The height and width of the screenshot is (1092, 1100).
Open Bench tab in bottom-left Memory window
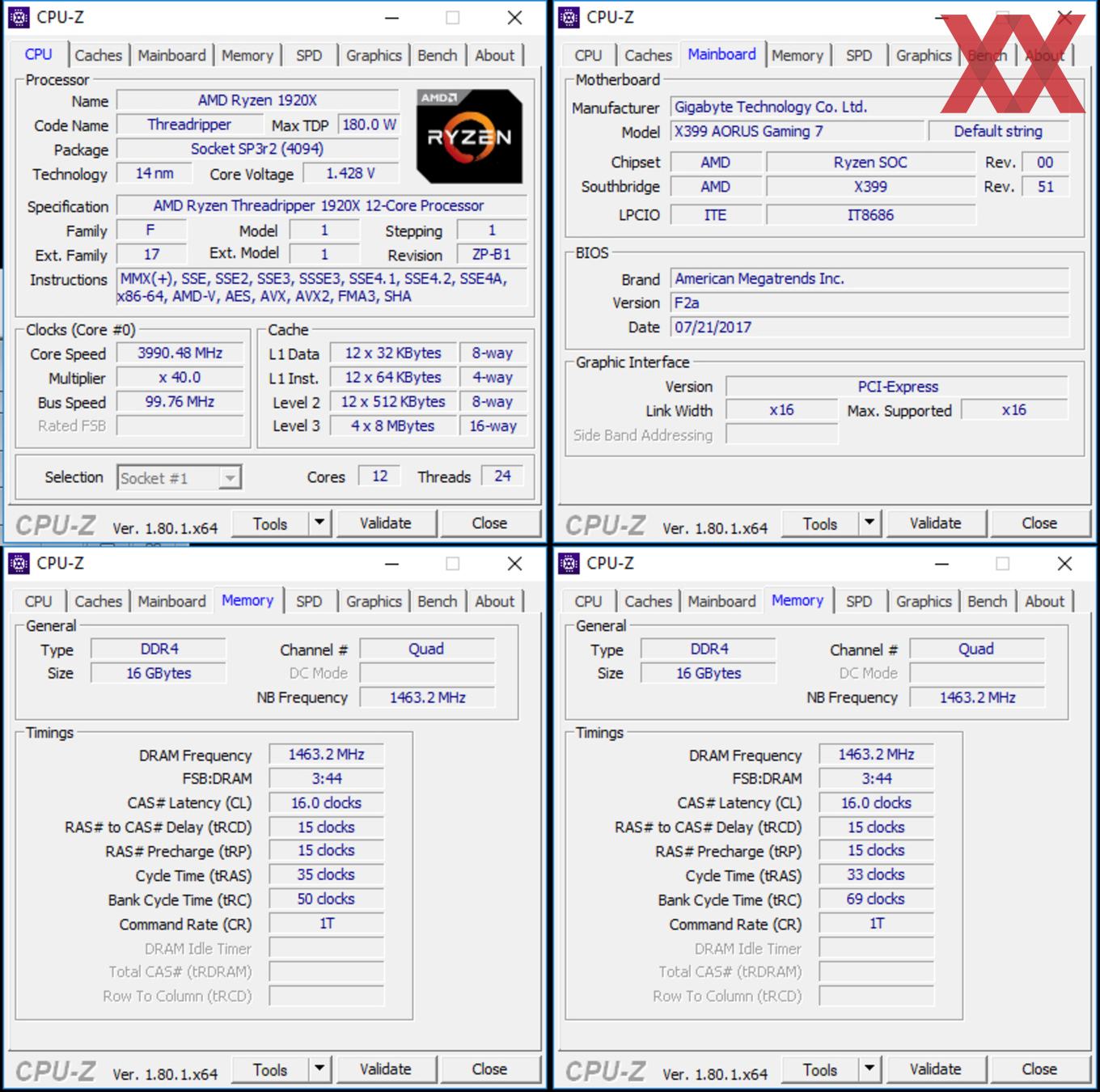(438, 601)
